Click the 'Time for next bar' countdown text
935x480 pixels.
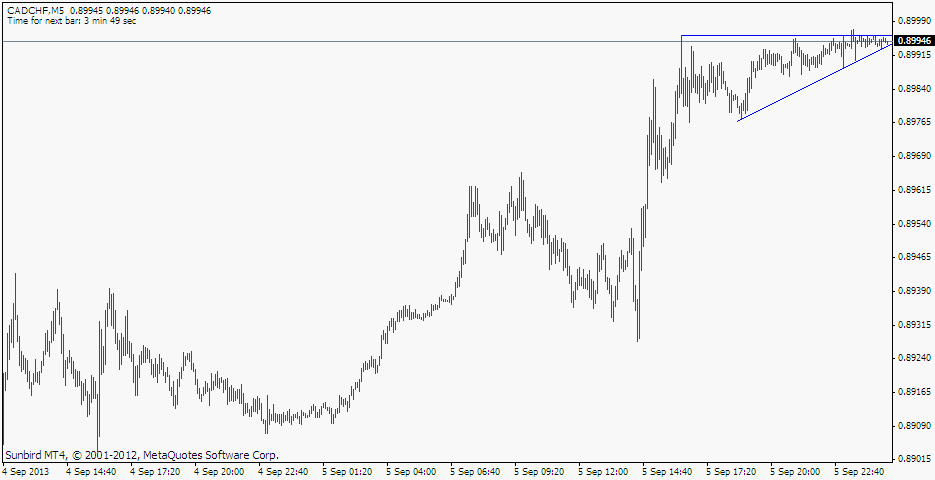(x=71, y=20)
